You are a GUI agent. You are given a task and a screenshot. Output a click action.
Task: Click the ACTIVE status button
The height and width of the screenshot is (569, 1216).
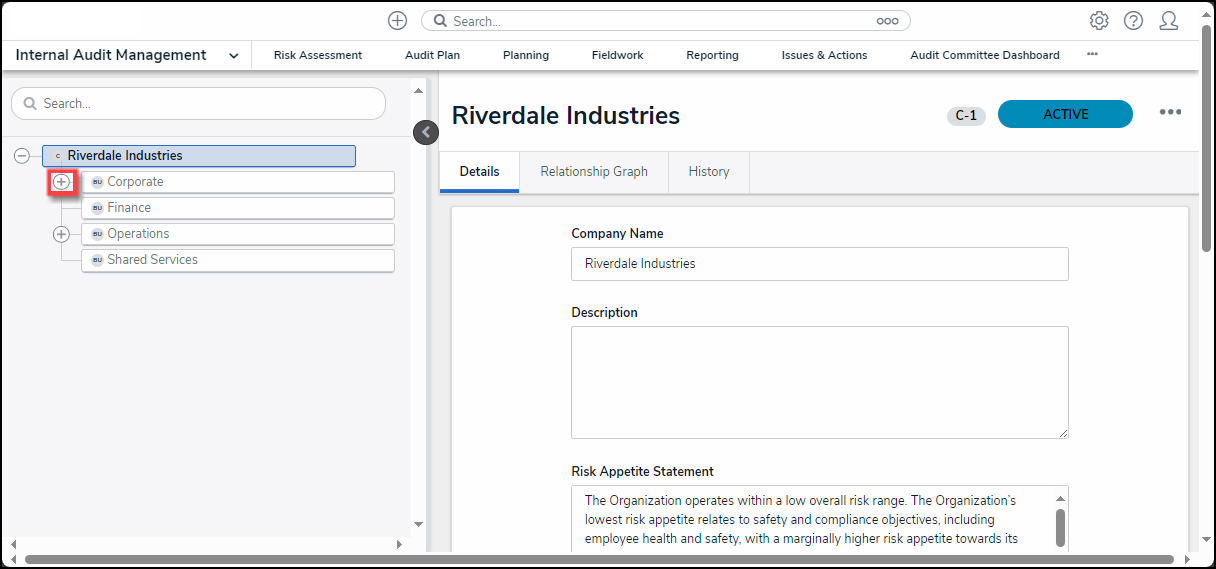tap(1065, 114)
